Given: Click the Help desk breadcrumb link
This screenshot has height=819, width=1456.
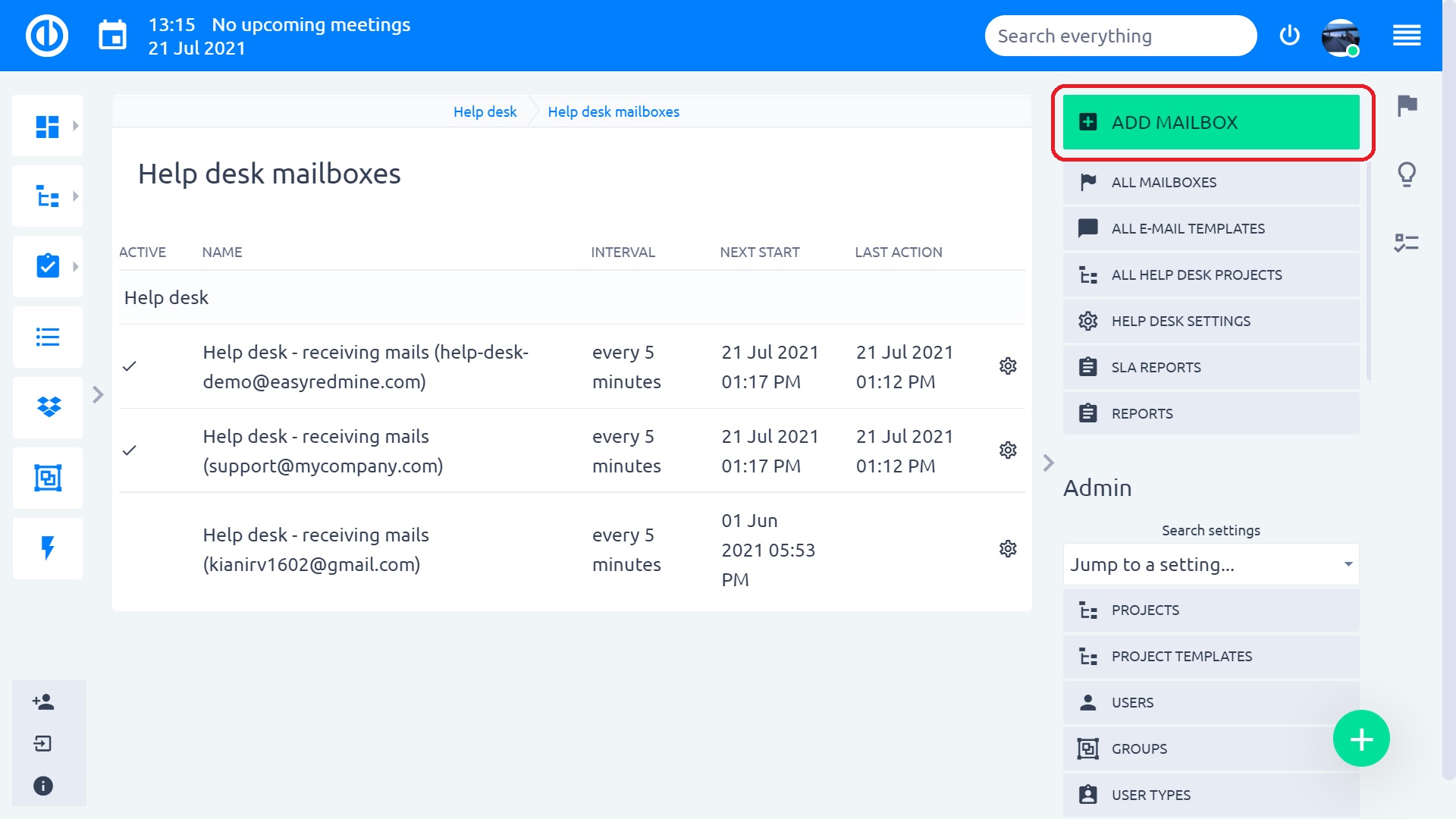Looking at the screenshot, I should [485, 111].
